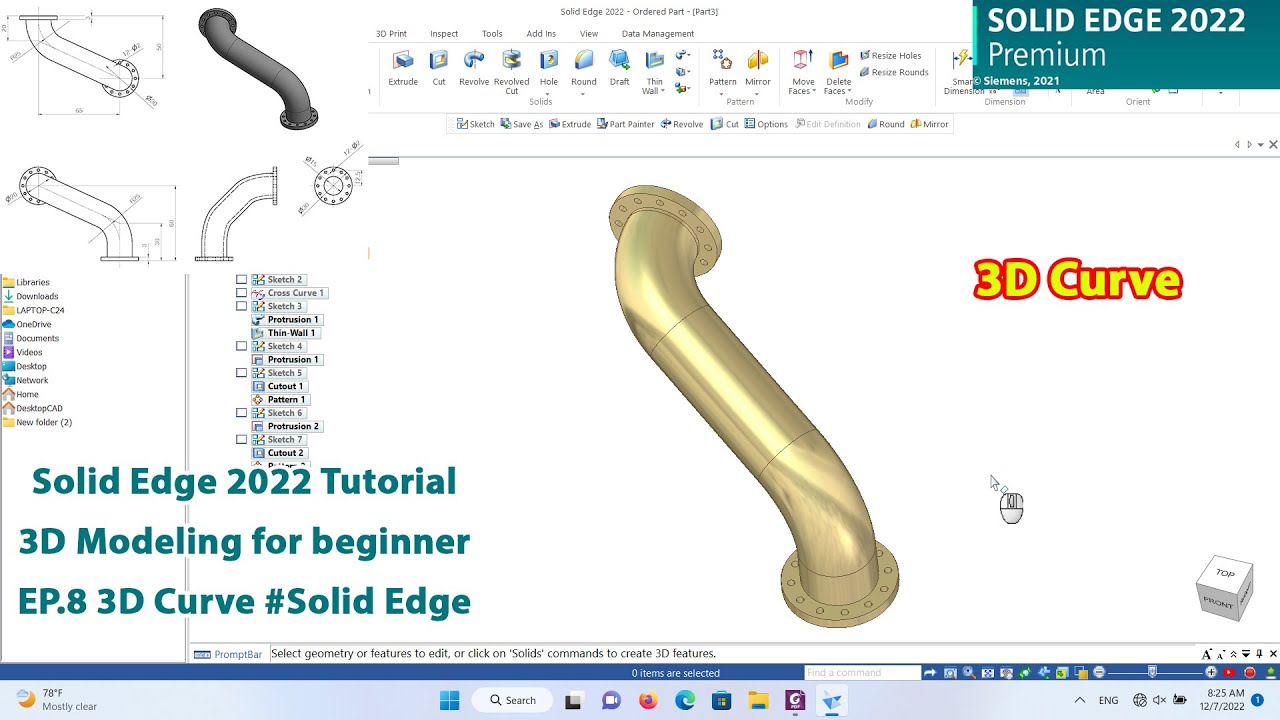Click the Zoom magnifier status bar icon
The height and width of the screenshot is (720, 1280).
[x=969, y=673]
